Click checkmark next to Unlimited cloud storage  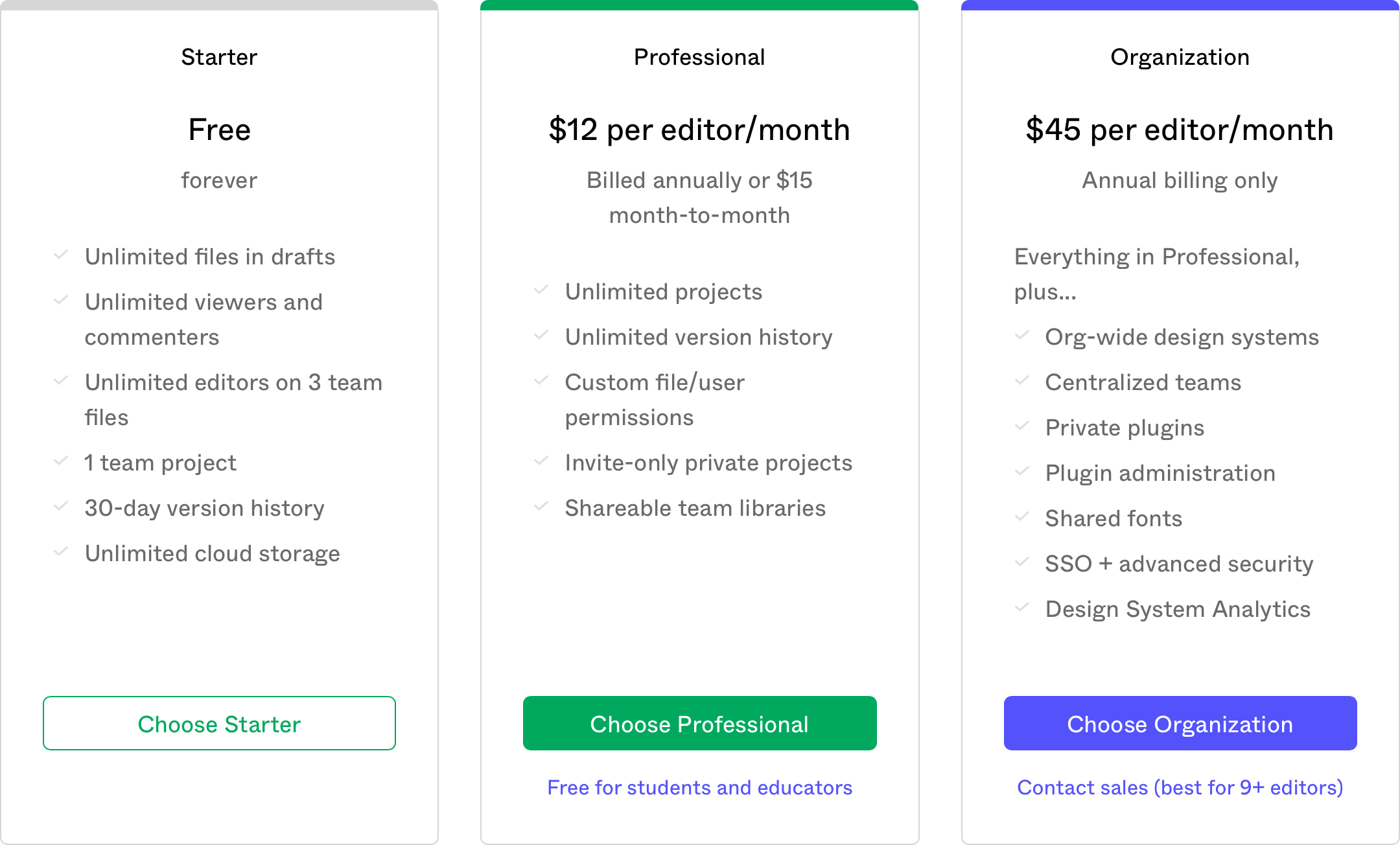pyautogui.click(x=61, y=552)
